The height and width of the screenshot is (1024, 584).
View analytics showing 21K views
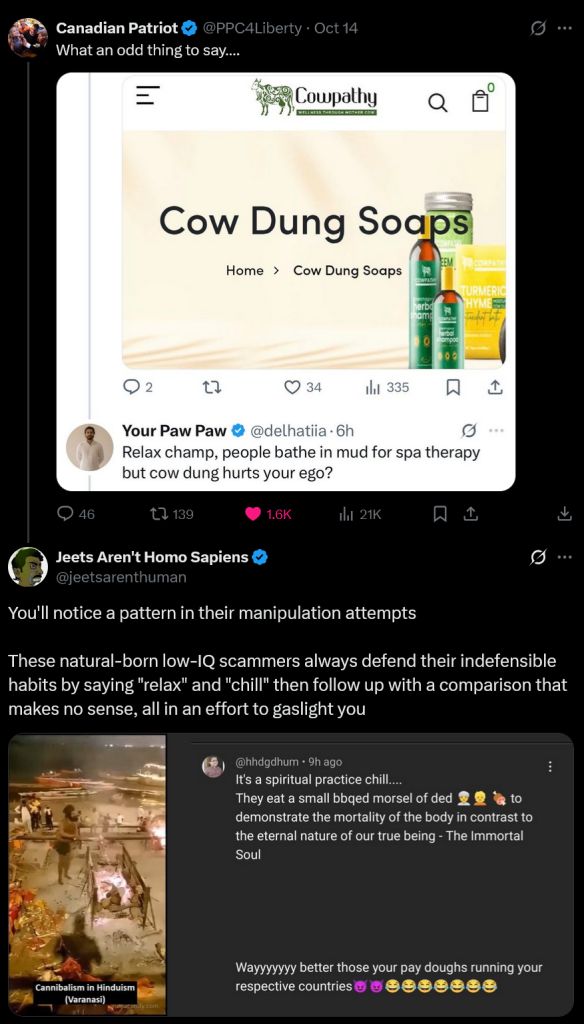(360, 514)
